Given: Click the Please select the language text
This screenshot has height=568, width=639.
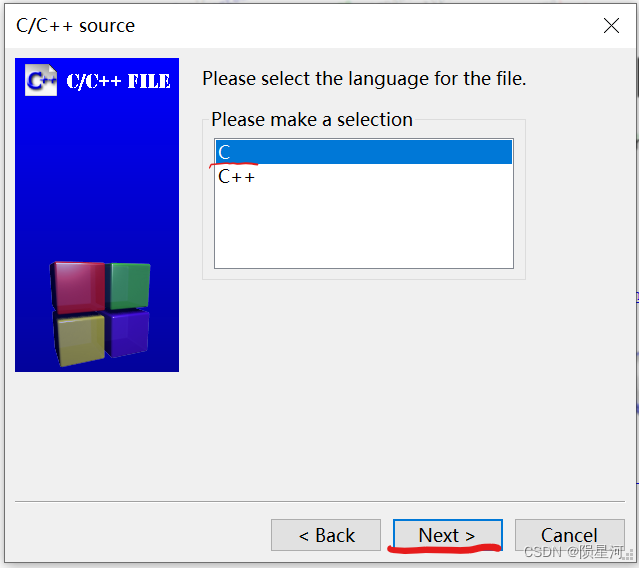Looking at the screenshot, I should click(364, 79).
